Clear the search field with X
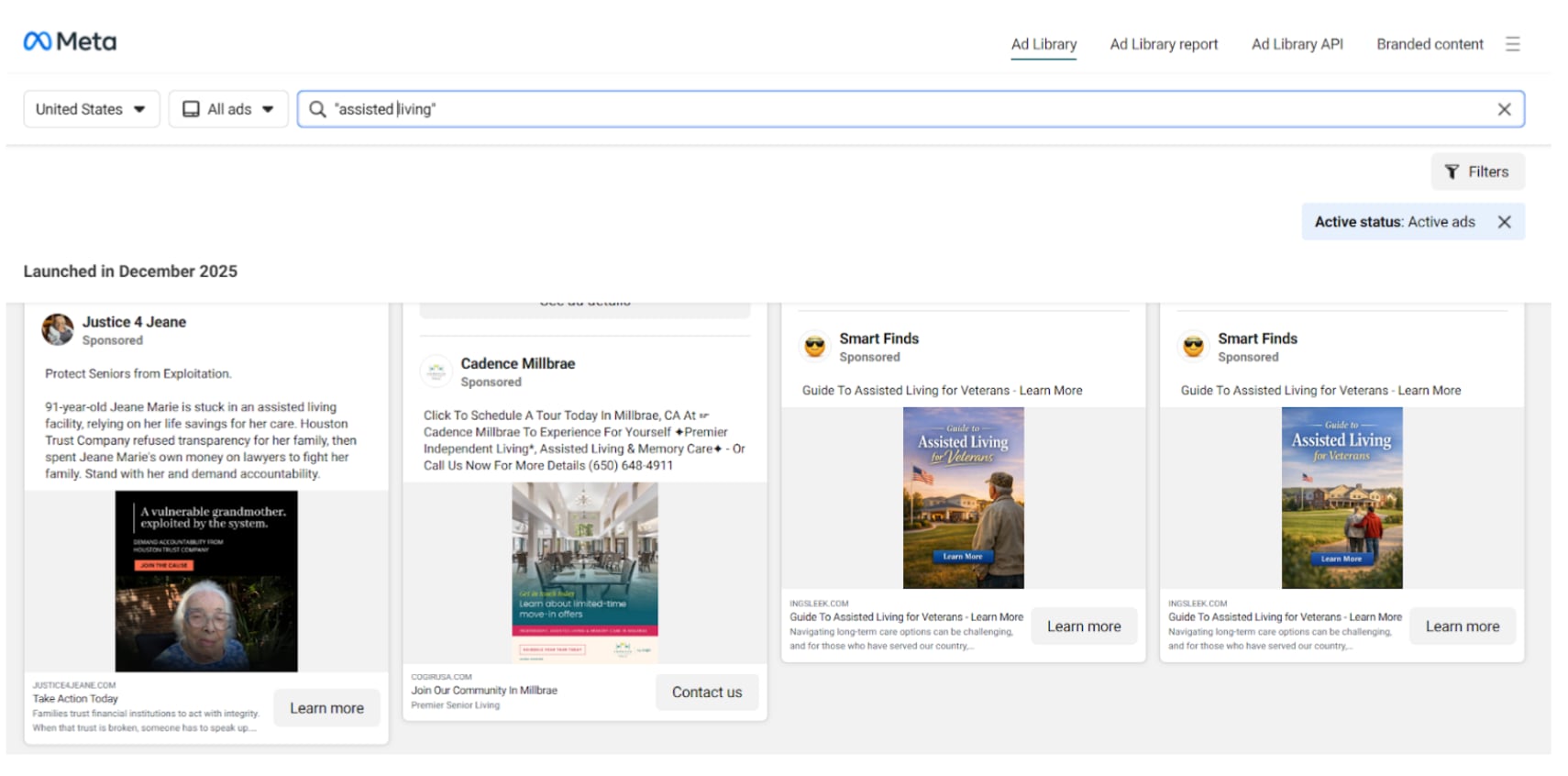Viewport: 1568px width, 776px height. pyautogui.click(x=1504, y=109)
